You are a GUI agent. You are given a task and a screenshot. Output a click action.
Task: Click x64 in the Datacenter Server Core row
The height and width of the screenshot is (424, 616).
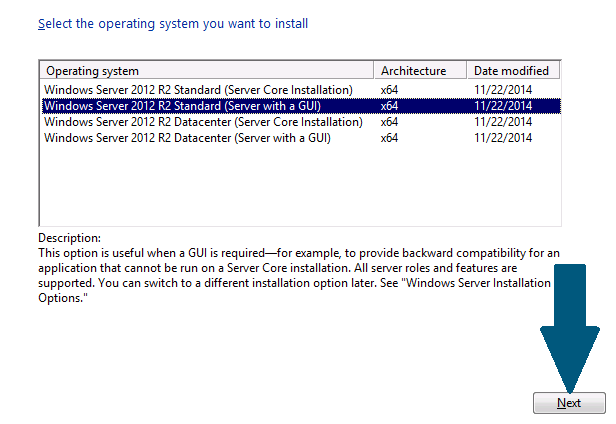[x=389, y=122]
